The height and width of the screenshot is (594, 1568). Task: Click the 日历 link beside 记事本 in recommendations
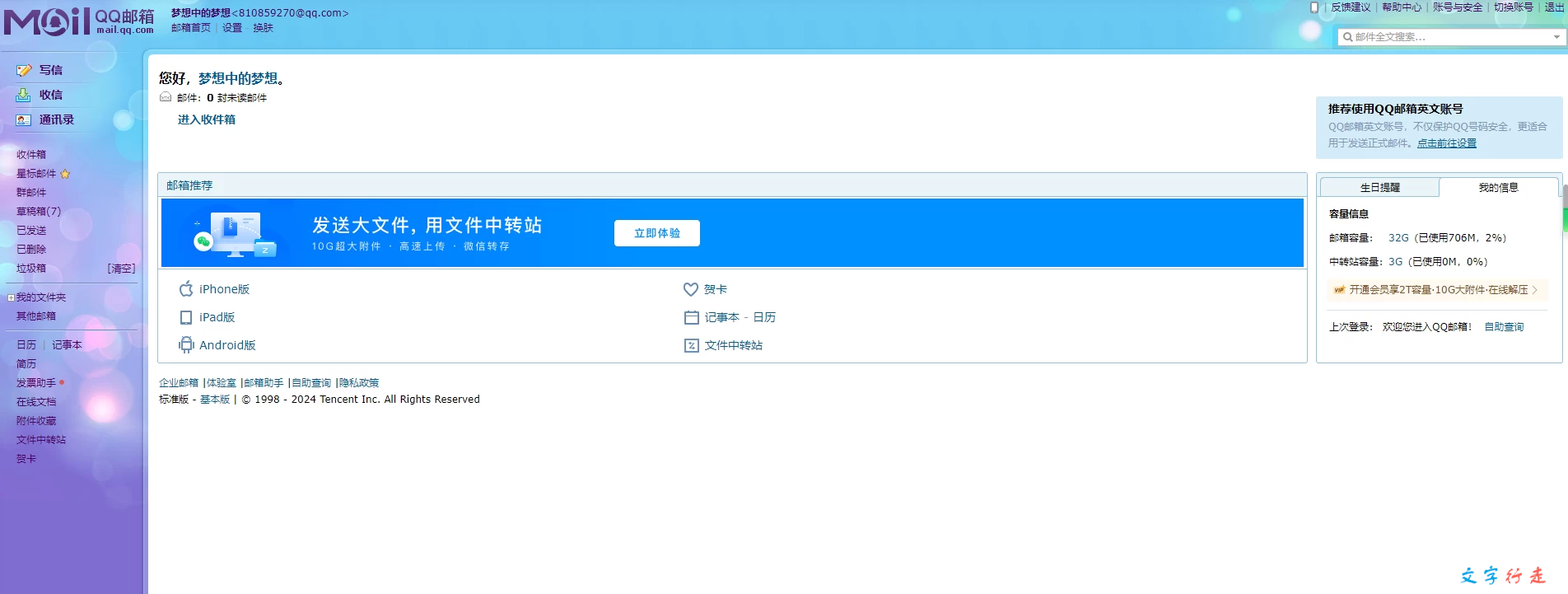[x=764, y=317]
